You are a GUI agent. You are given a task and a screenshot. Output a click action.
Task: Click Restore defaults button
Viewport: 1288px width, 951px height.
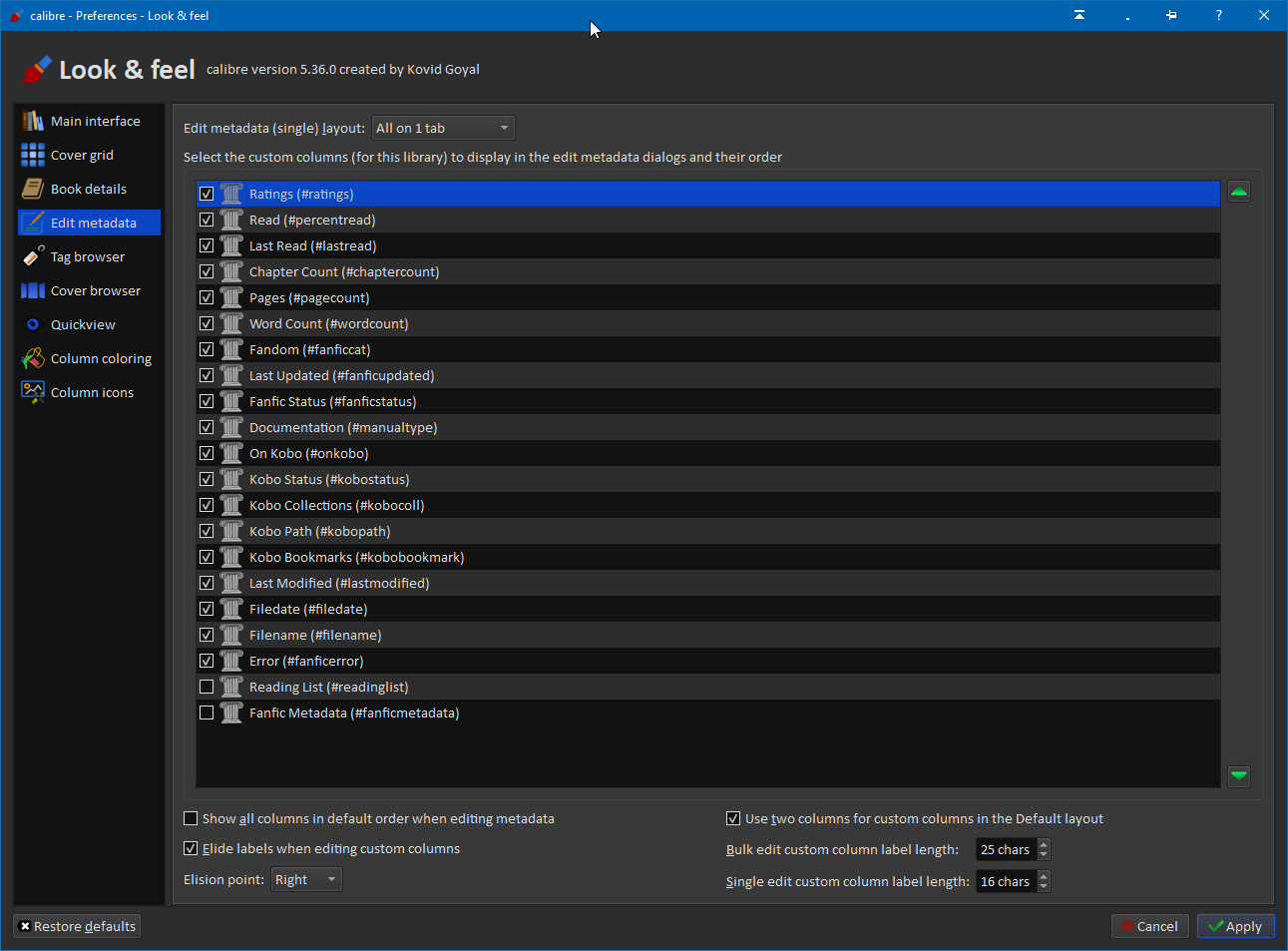(x=77, y=926)
